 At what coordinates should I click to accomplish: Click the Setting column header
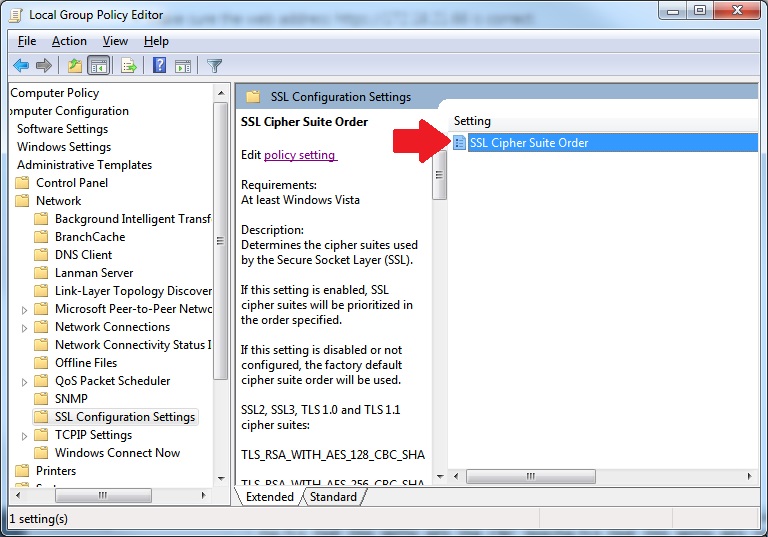click(473, 121)
